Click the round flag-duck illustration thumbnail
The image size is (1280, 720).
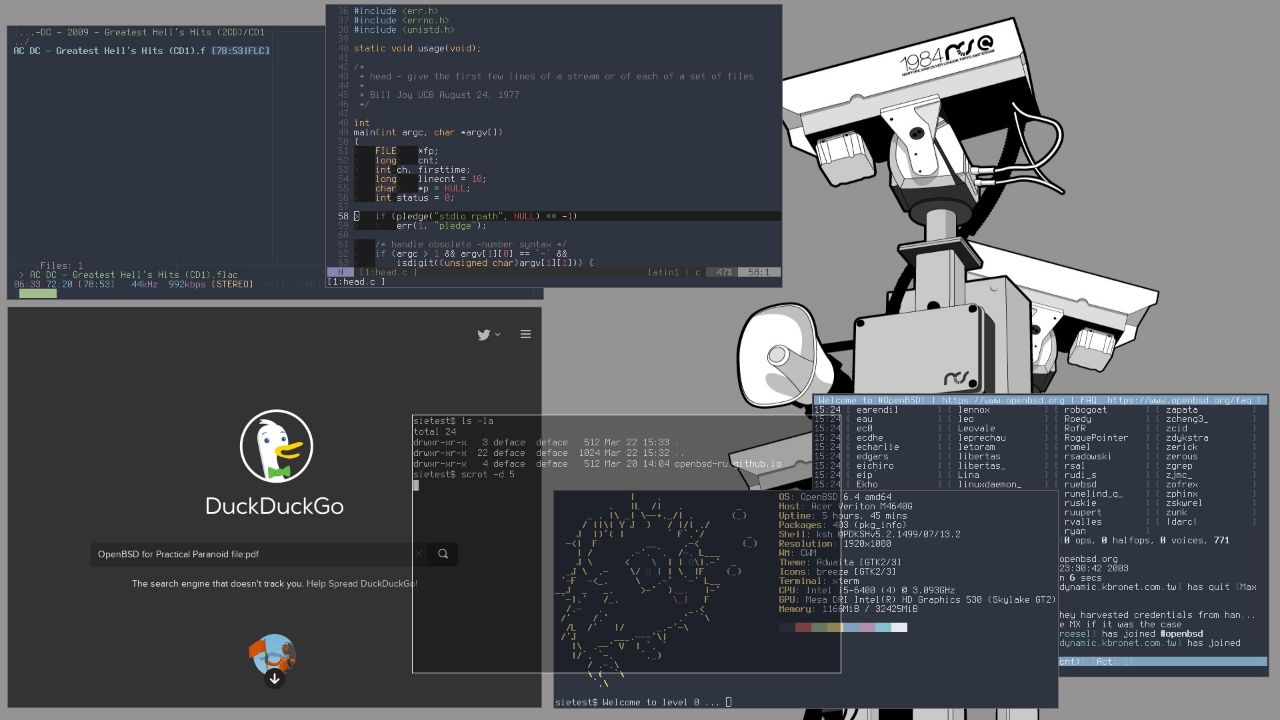(x=272, y=655)
